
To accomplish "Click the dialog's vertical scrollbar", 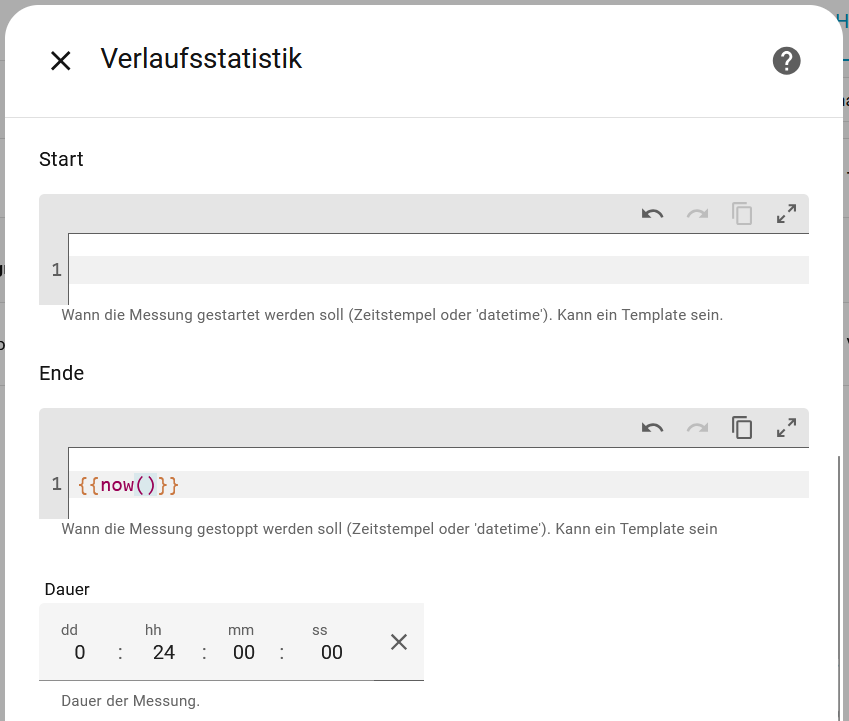I will [x=837, y=580].
